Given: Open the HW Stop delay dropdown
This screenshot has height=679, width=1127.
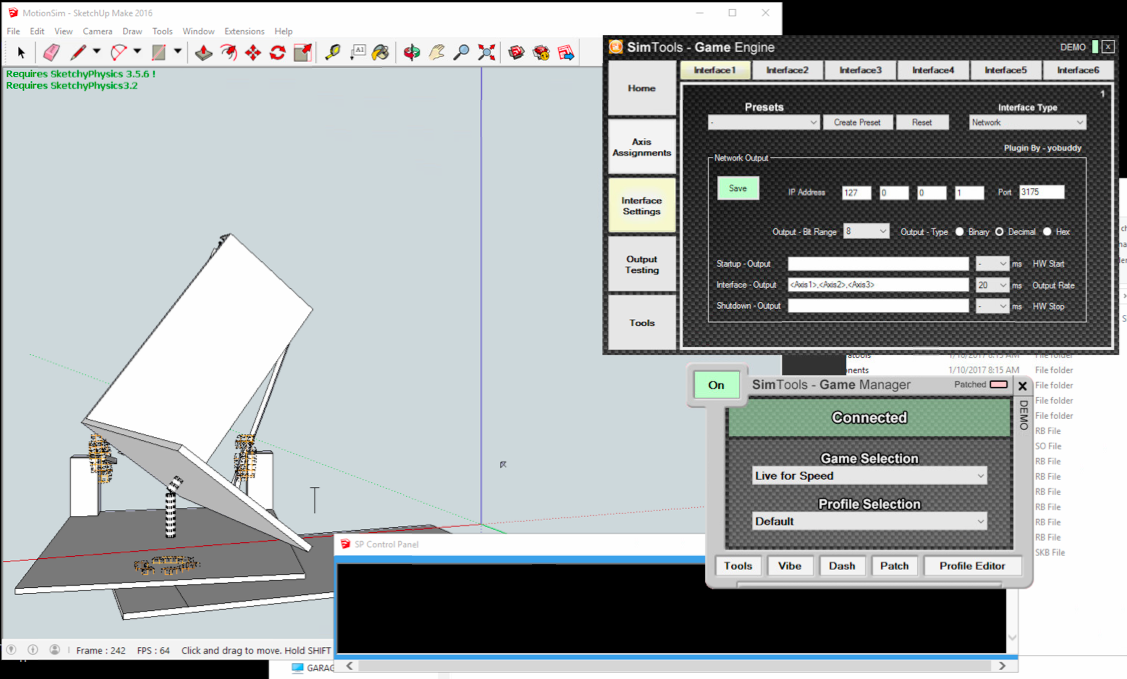Looking at the screenshot, I should click(992, 306).
